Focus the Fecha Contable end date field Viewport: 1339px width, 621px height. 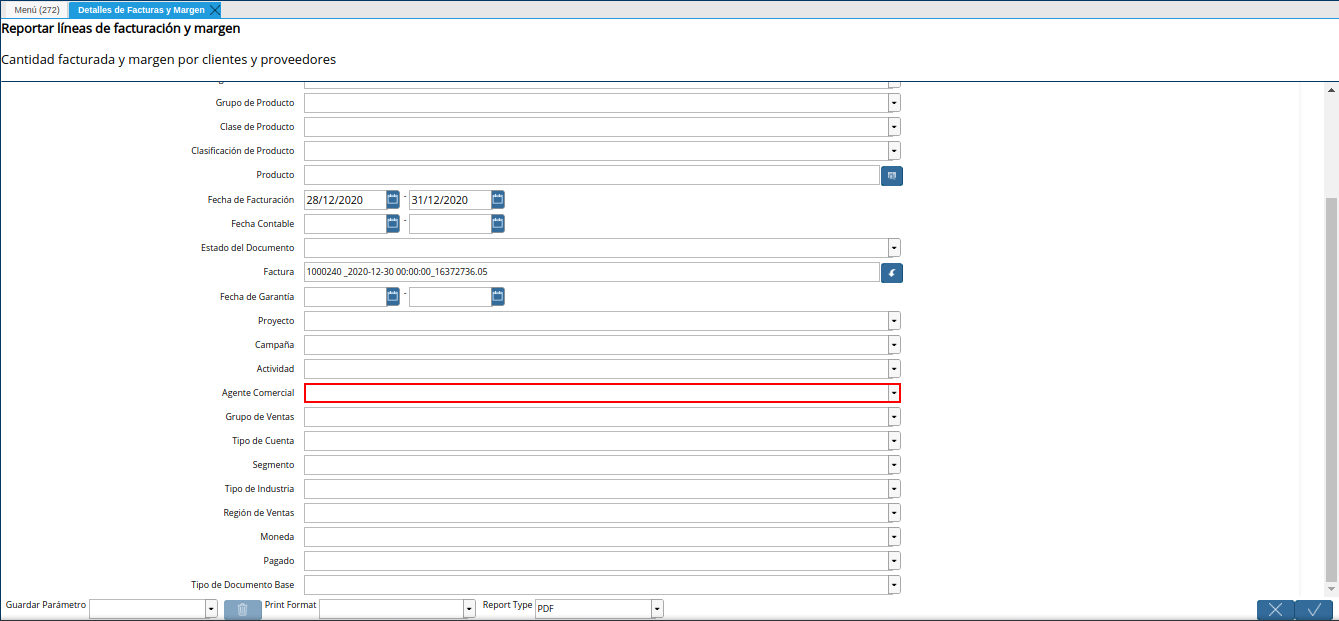pyautogui.click(x=450, y=224)
